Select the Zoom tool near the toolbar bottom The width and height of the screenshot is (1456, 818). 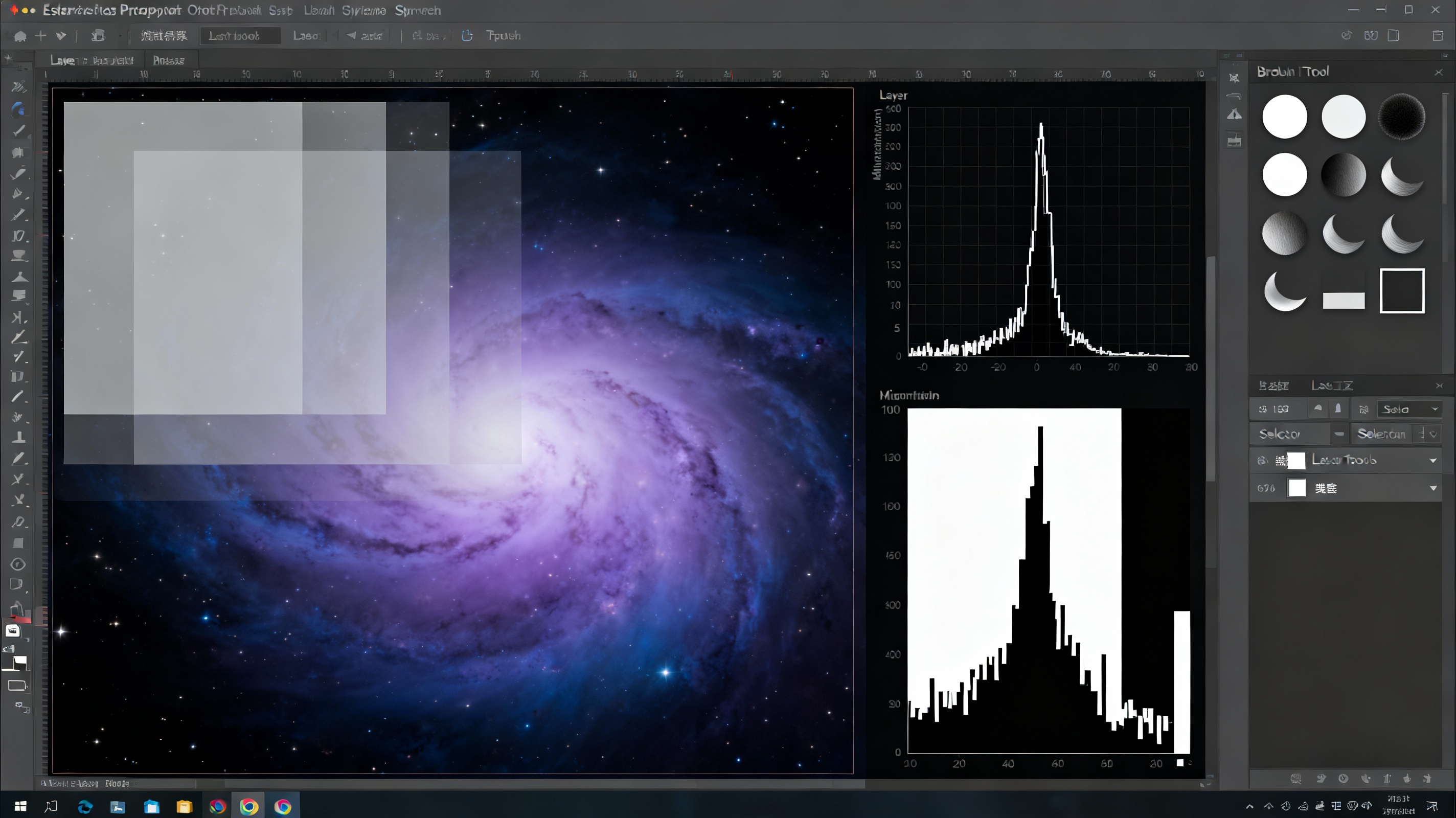coord(18,564)
